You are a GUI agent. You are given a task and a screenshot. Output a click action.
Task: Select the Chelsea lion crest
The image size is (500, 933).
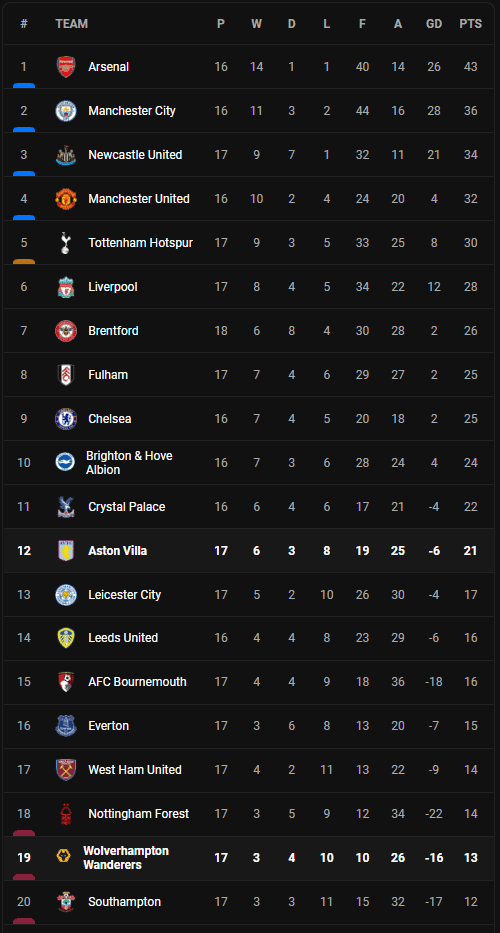[66, 419]
